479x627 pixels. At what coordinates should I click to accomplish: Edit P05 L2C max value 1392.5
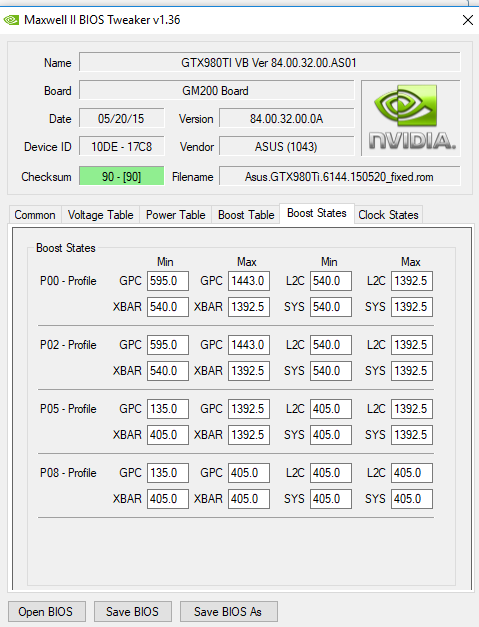[x=412, y=409]
